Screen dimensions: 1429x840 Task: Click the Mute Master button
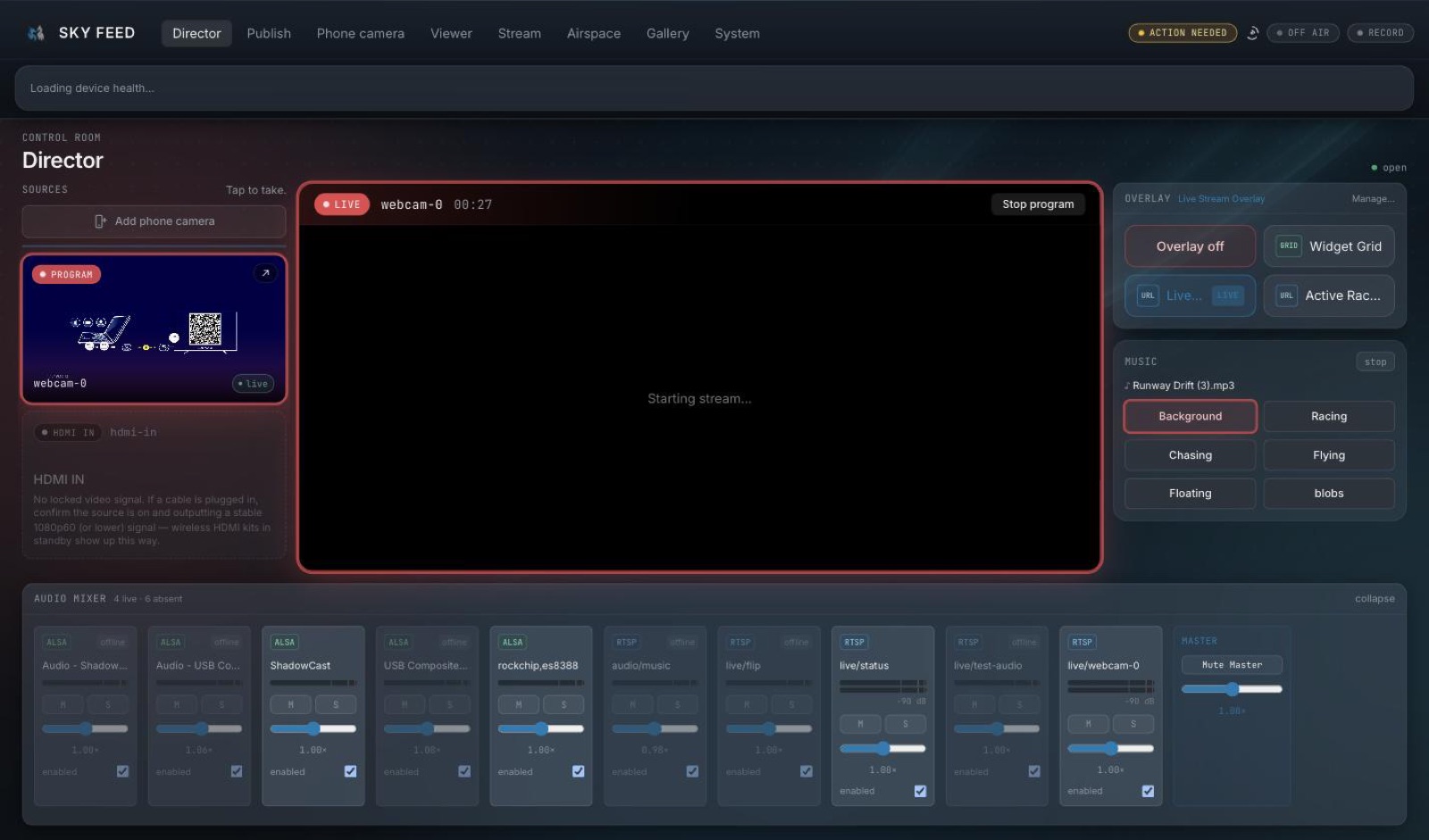pyautogui.click(x=1232, y=665)
